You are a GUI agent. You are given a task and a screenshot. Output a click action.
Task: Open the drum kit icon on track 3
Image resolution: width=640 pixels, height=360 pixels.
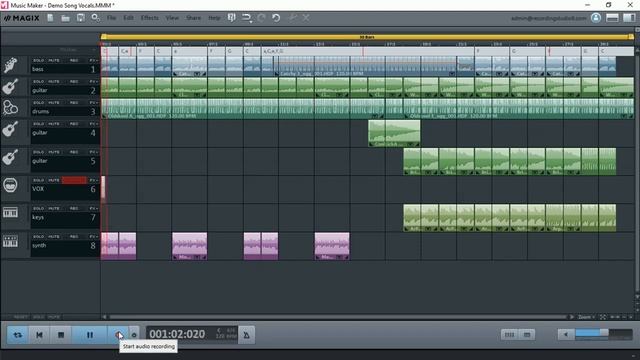click(x=10, y=108)
